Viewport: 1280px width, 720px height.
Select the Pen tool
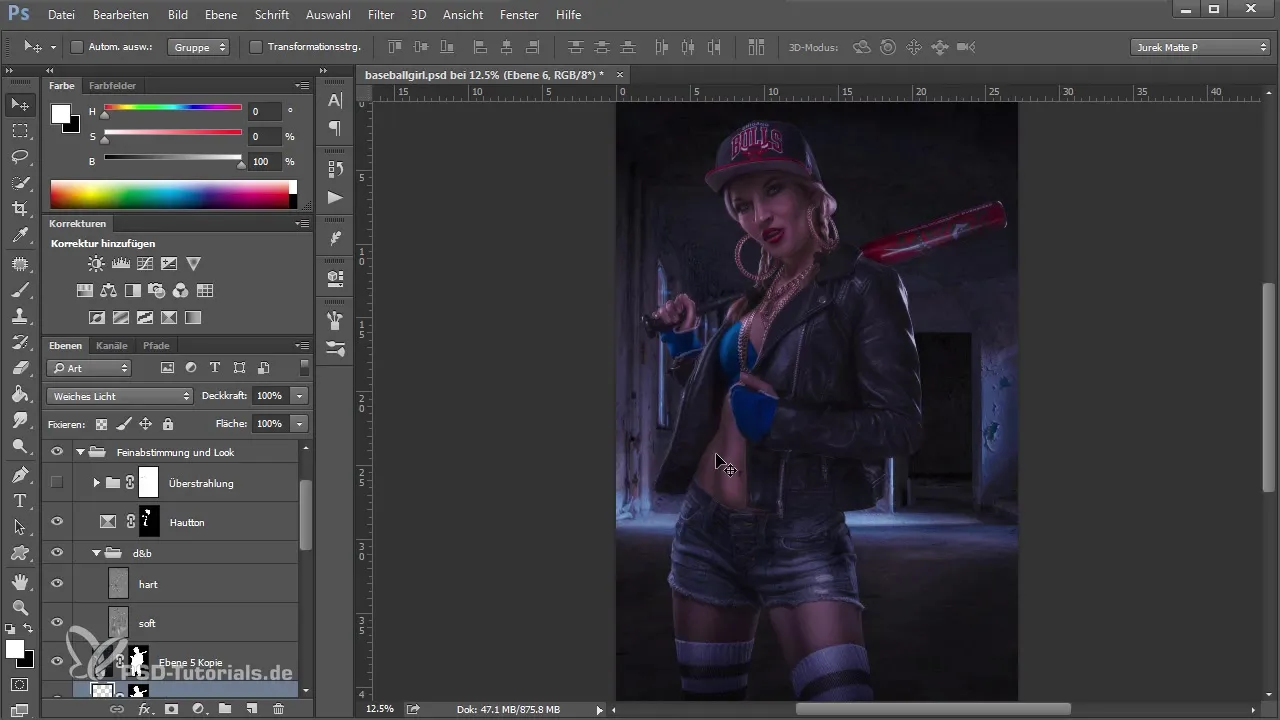[x=20, y=474]
